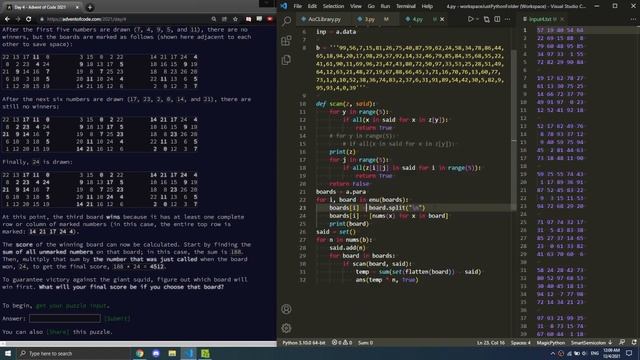Click the horizontal scrollbar in browser page
The height and width of the screenshot is (360, 640).
(138, 344)
